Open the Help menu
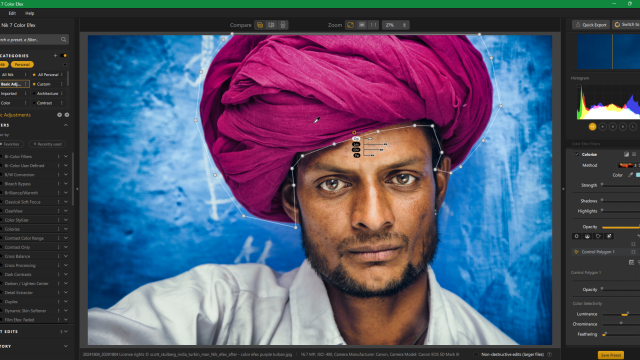Screen dimensions: 640x360 click(x=29, y=13)
